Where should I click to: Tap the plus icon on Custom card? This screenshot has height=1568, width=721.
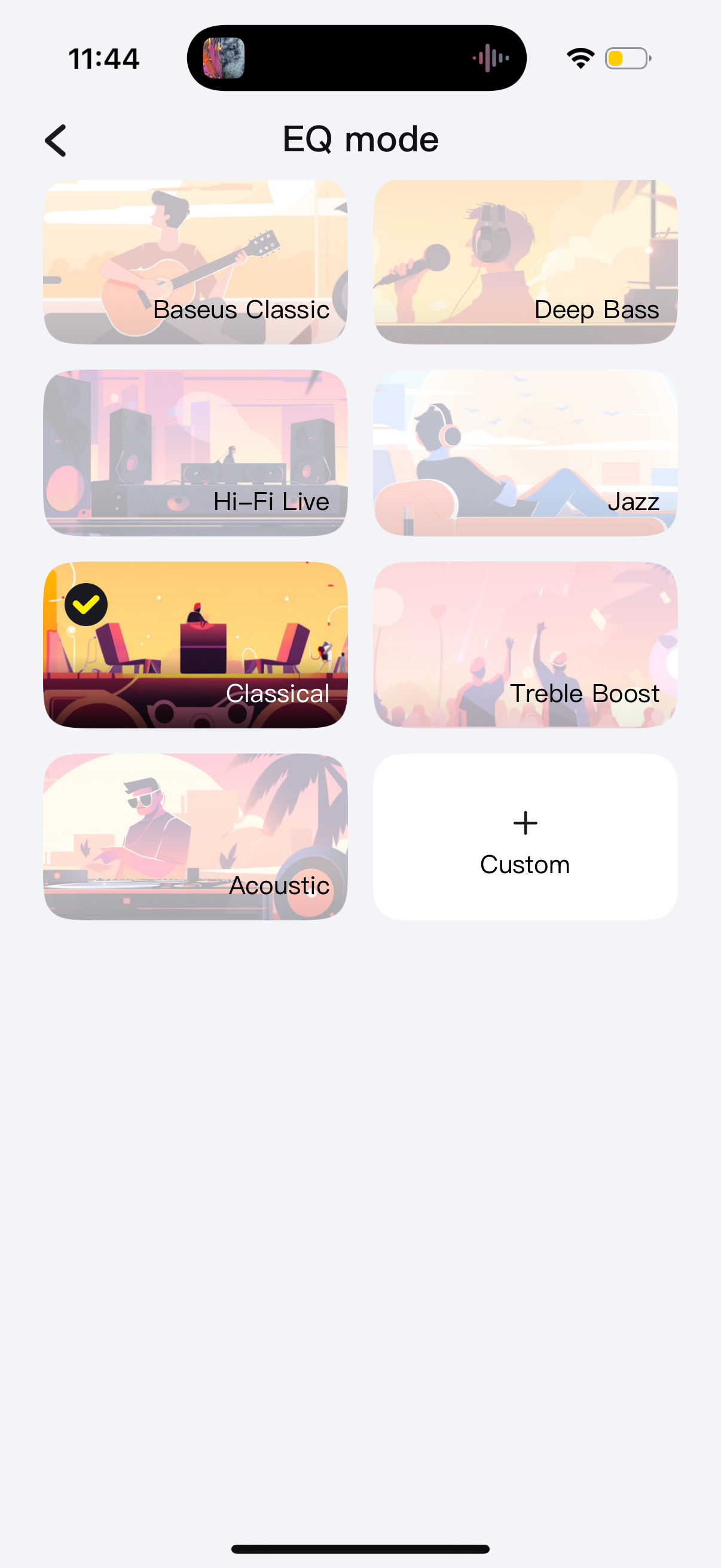525,823
